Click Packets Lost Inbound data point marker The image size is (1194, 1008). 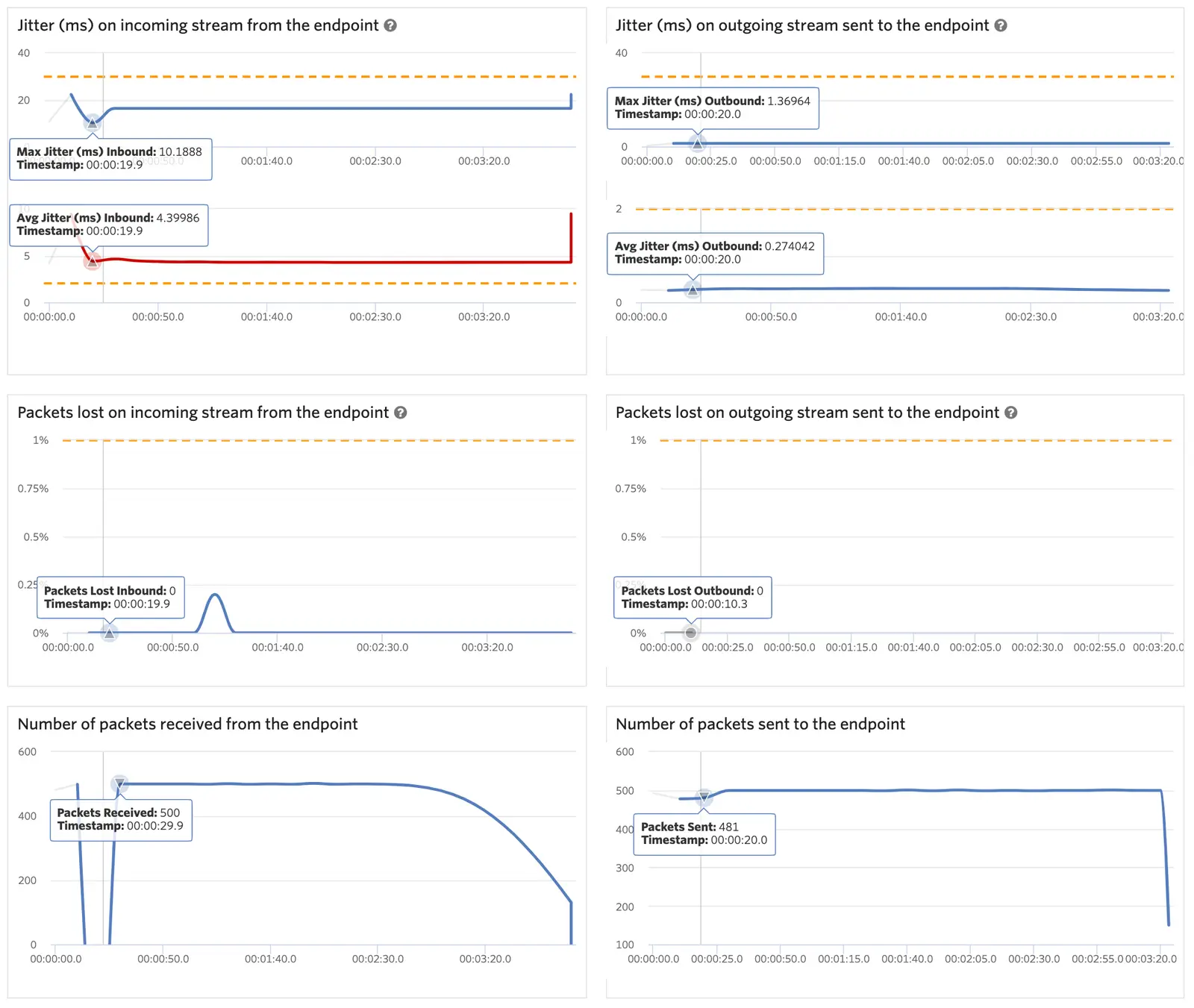[x=109, y=633]
